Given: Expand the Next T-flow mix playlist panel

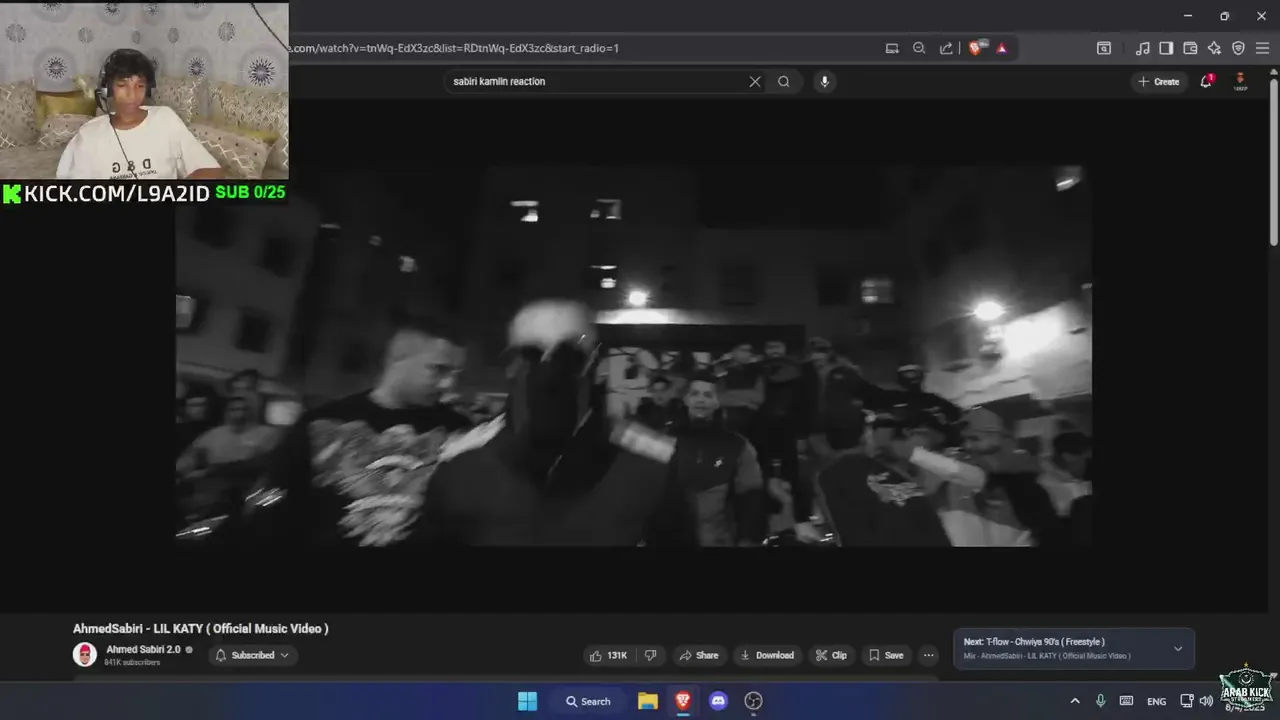Looking at the screenshot, I should (1178, 649).
